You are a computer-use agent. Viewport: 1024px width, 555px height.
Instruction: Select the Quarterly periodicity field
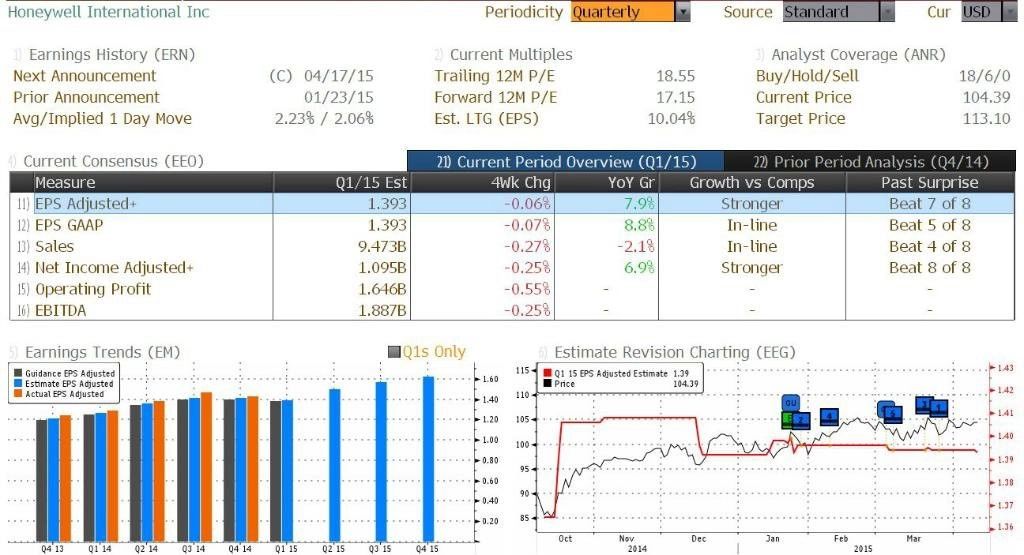pyautogui.click(x=622, y=12)
